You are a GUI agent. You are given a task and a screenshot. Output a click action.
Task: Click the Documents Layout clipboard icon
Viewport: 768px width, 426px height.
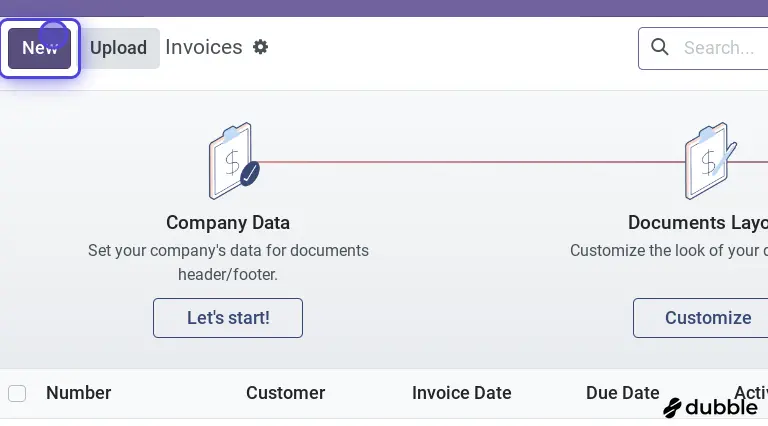click(710, 161)
